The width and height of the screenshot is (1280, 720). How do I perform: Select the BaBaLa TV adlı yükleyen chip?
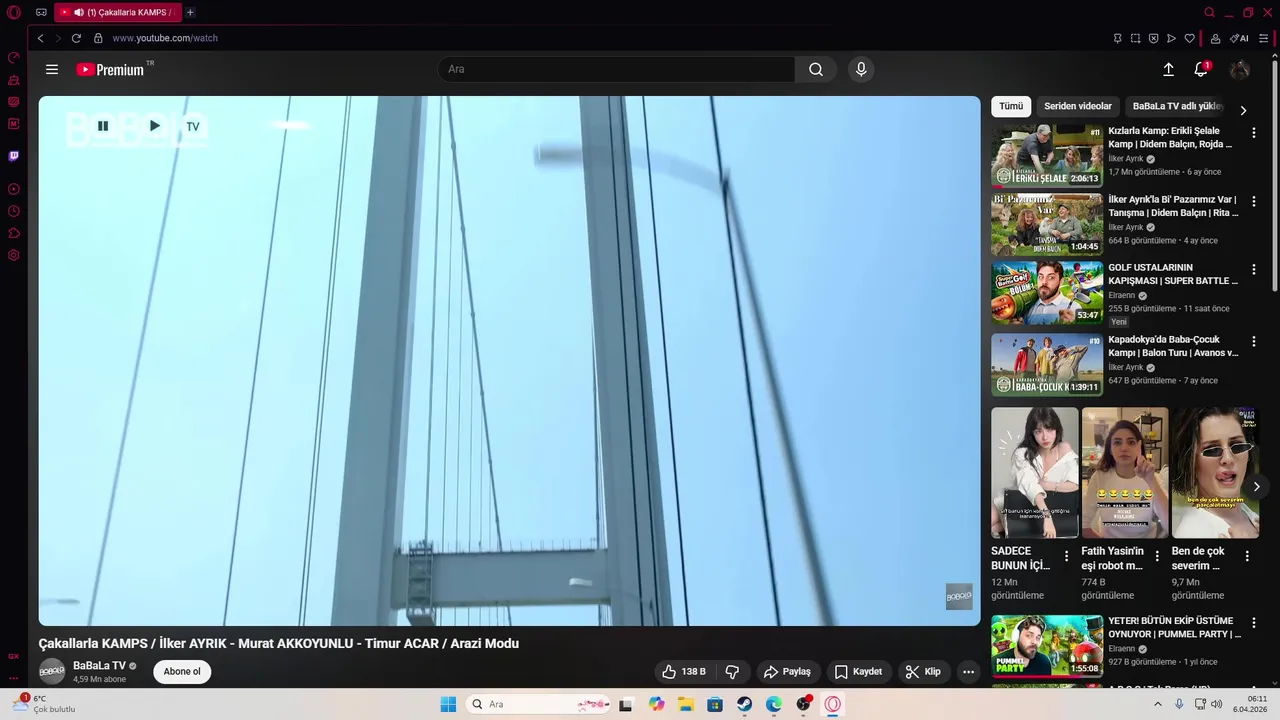(1178, 106)
